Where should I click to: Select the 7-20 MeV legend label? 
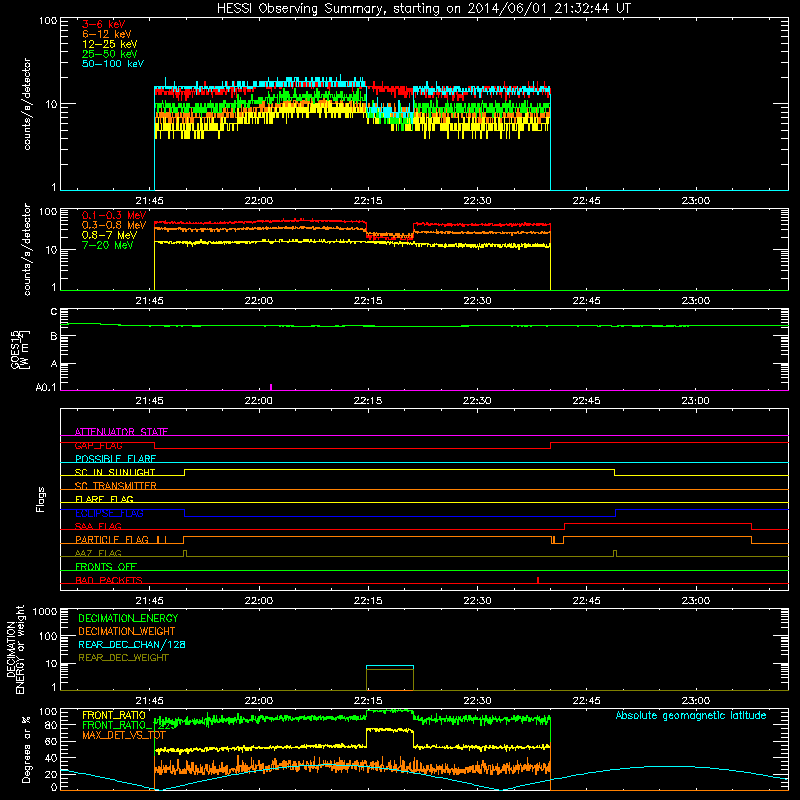(x=108, y=245)
